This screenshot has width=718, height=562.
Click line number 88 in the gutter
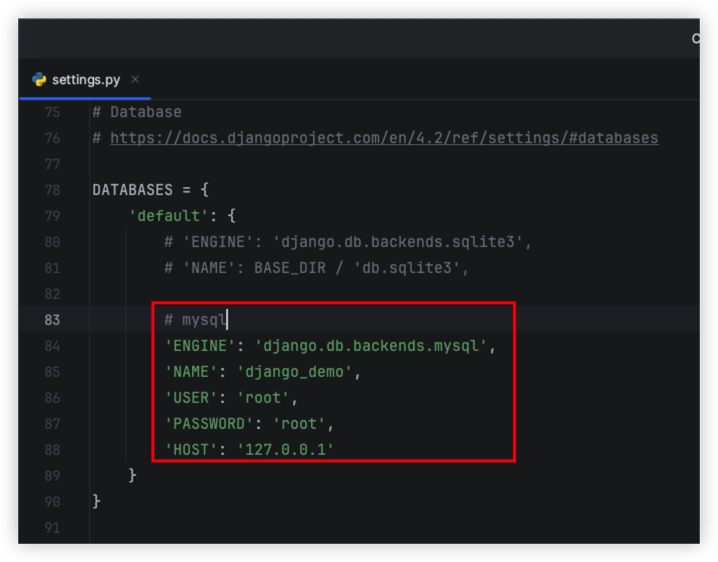(51, 450)
